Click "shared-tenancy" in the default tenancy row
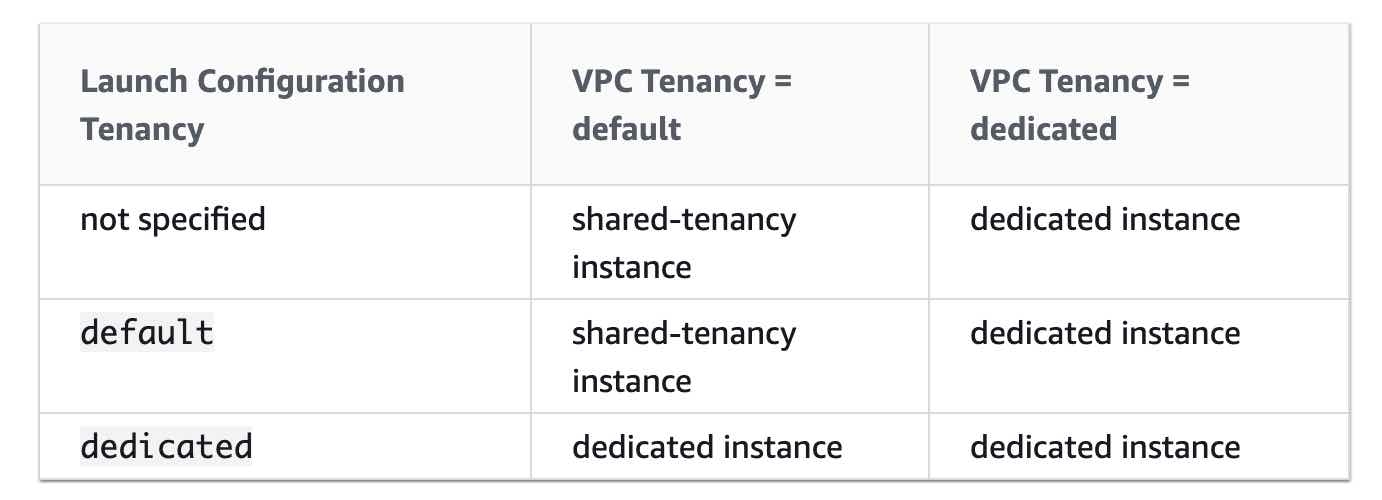 (684, 333)
